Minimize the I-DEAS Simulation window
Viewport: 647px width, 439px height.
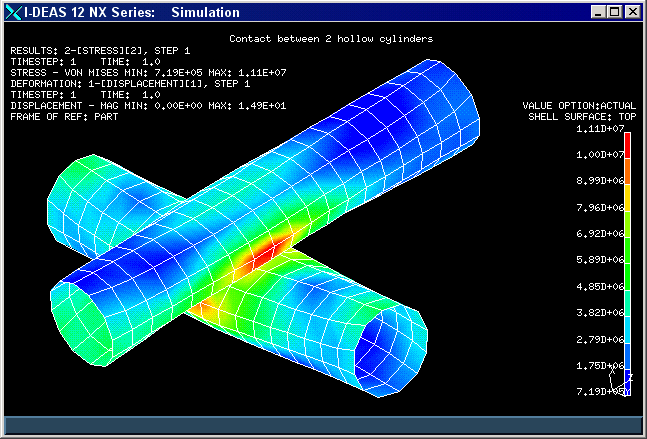597,12
